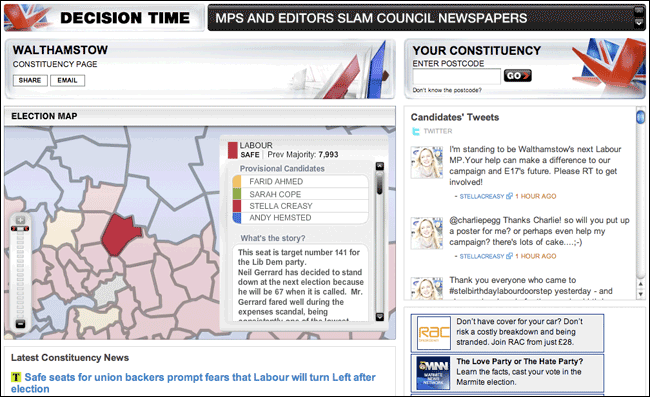Viewport: 650px width, 397px height.
Task: Grab the info panel scrollbar thumb
Action: (x=379, y=183)
